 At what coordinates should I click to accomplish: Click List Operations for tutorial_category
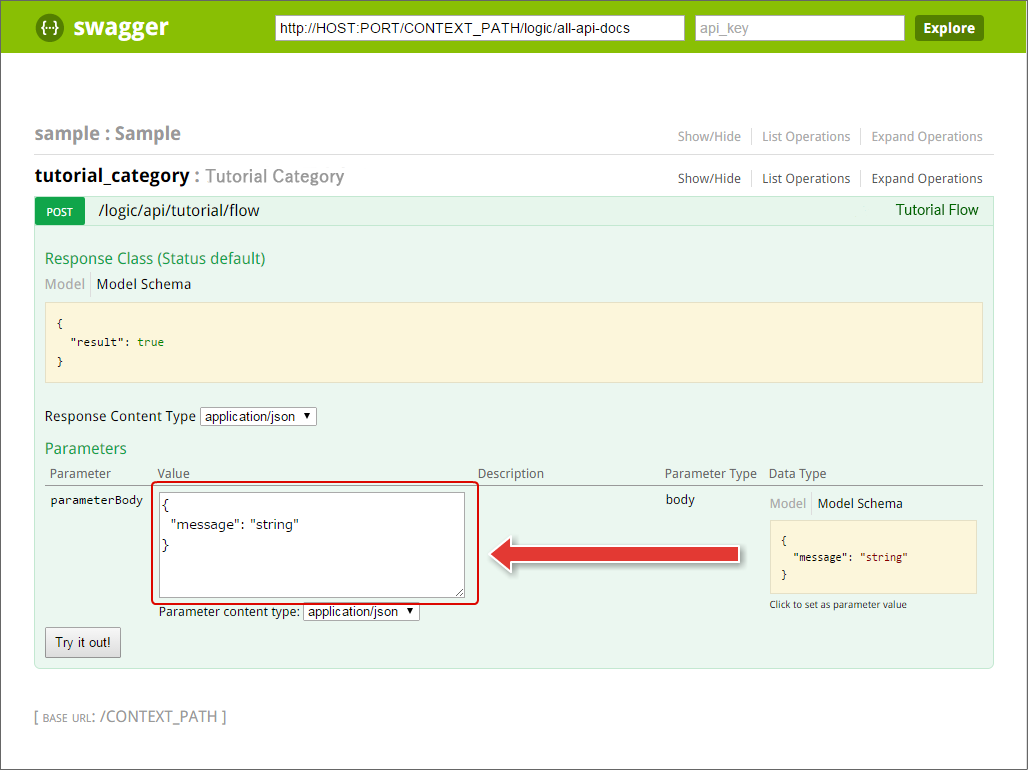806,178
